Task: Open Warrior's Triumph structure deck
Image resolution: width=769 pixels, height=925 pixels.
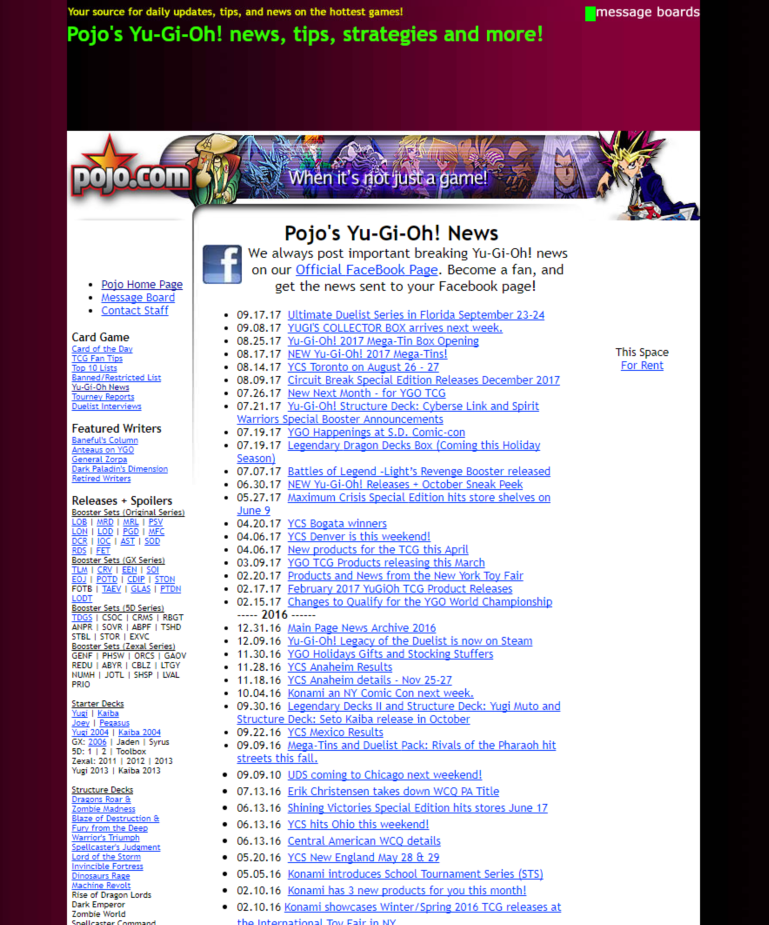Action: pos(106,837)
